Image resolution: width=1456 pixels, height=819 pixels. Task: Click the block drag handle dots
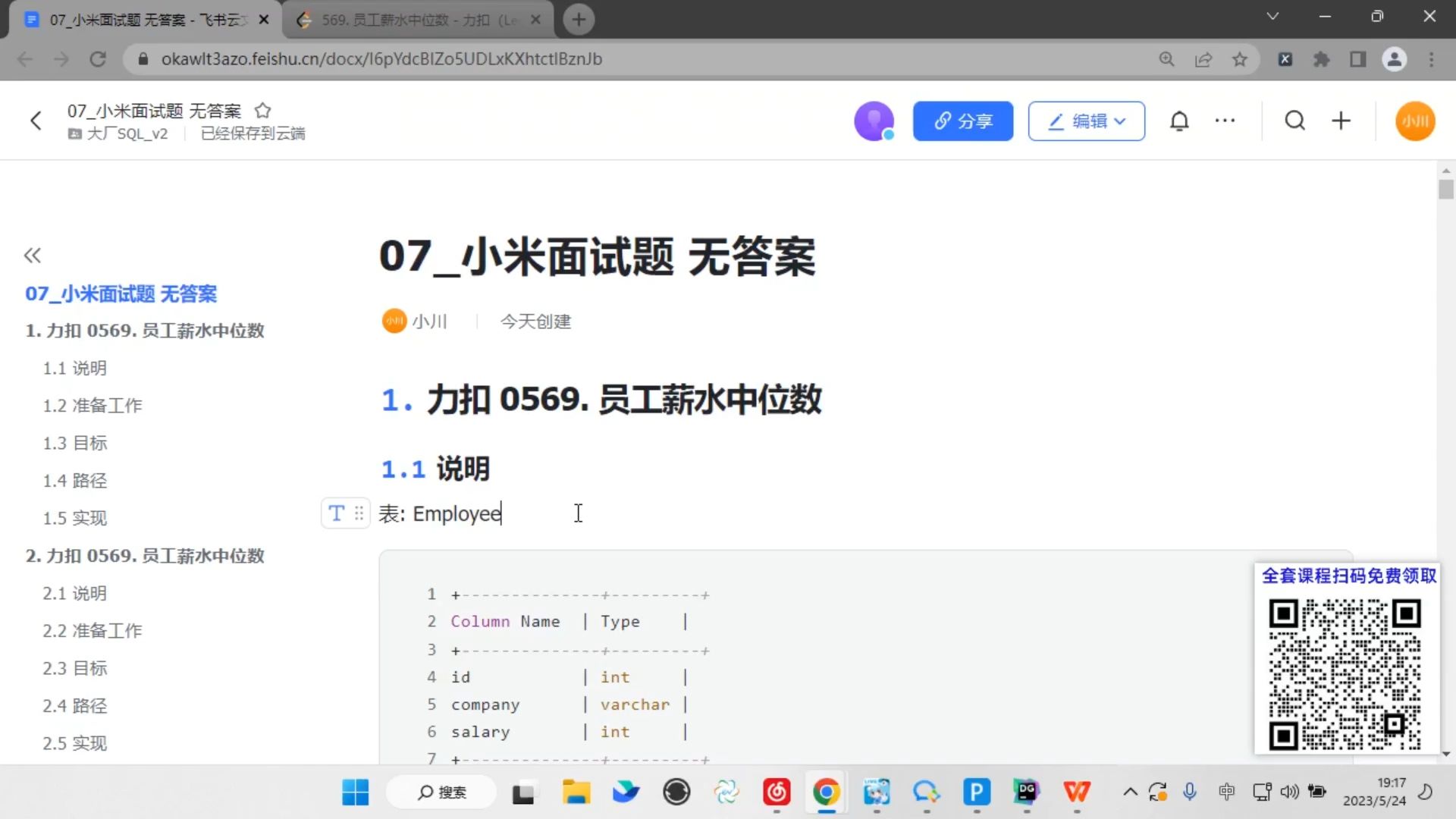tap(359, 513)
